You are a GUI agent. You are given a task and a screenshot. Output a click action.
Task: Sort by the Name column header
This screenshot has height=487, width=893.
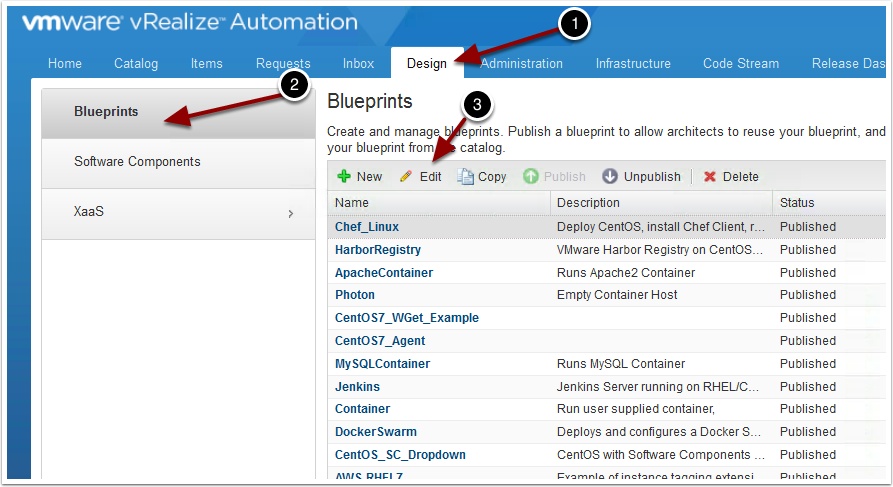[x=439, y=203]
